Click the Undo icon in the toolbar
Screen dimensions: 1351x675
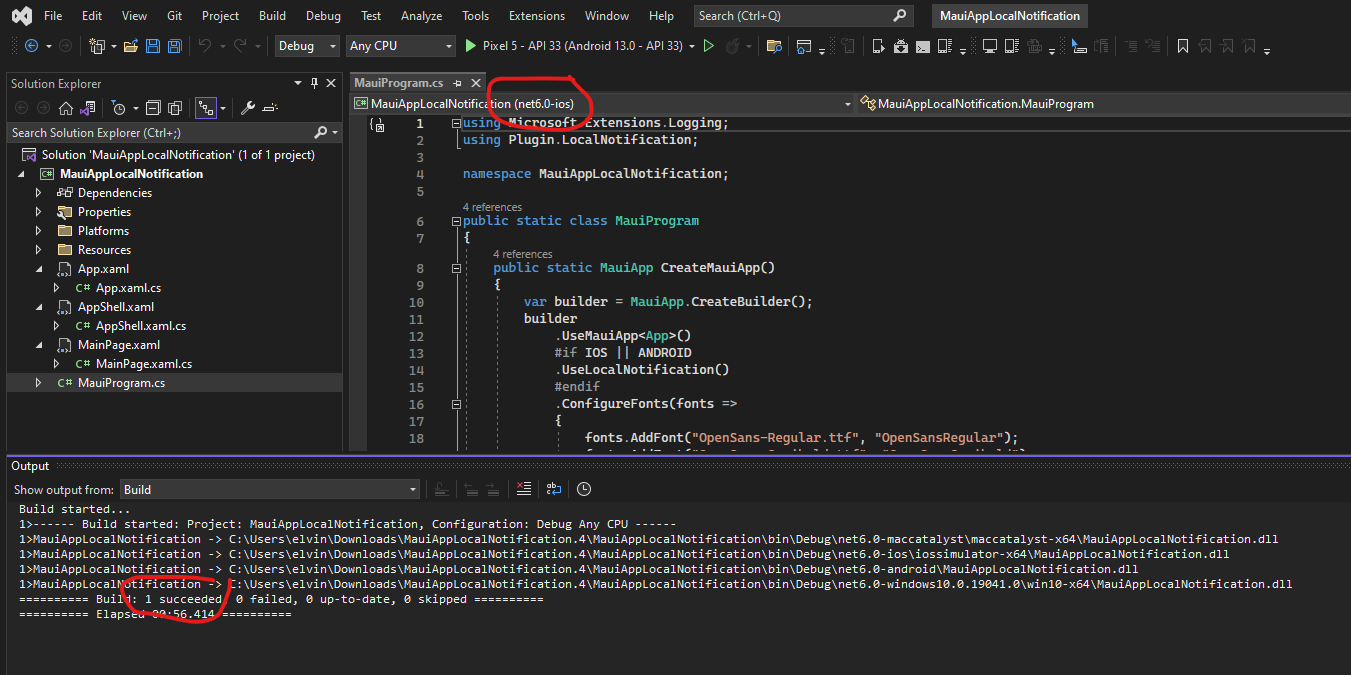tap(206, 46)
